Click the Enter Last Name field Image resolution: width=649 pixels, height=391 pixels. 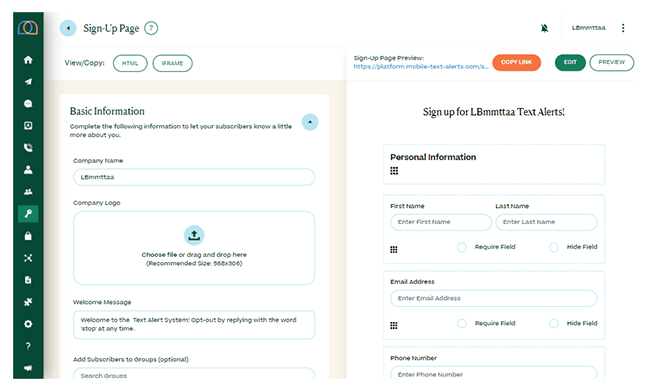click(x=546, y=222)
